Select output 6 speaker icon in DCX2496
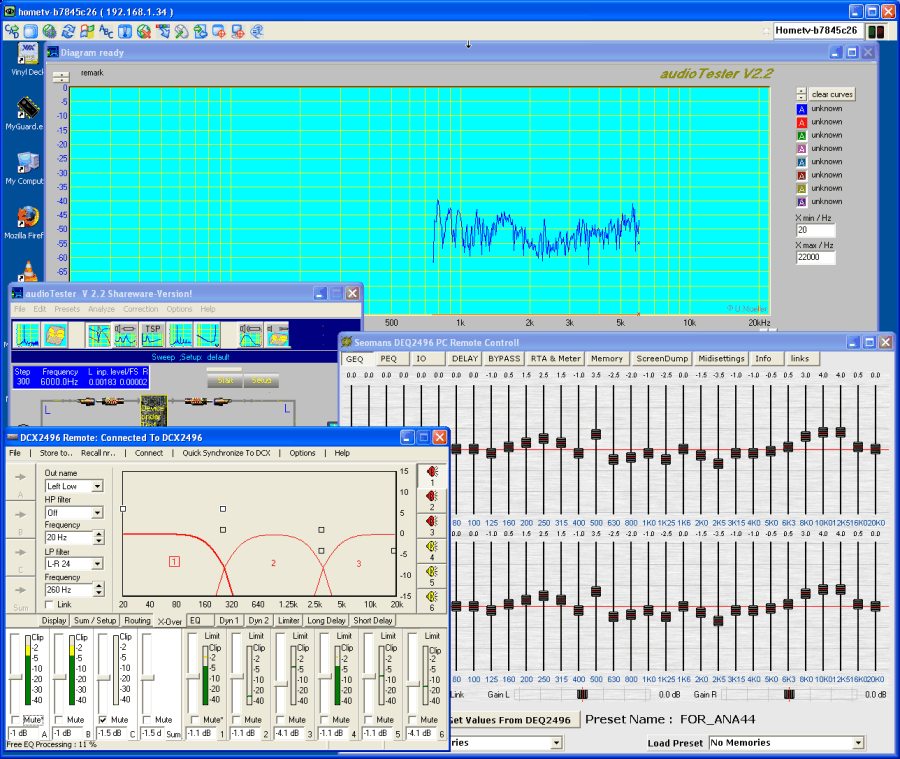This screenshot has height=759, width=900. click(x=432, y=601)
